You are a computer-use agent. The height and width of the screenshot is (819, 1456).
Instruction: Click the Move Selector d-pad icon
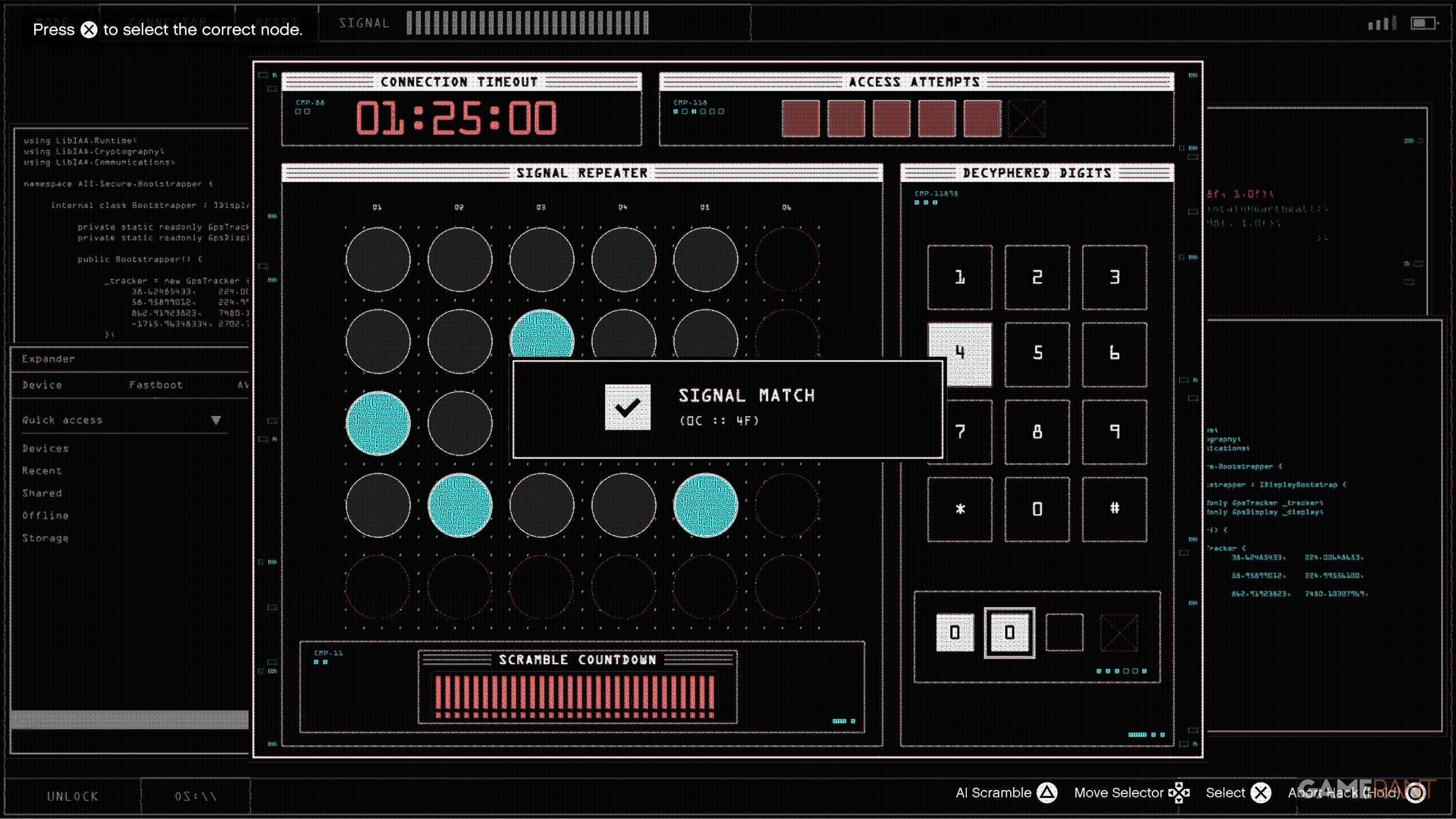point(1179,792)
